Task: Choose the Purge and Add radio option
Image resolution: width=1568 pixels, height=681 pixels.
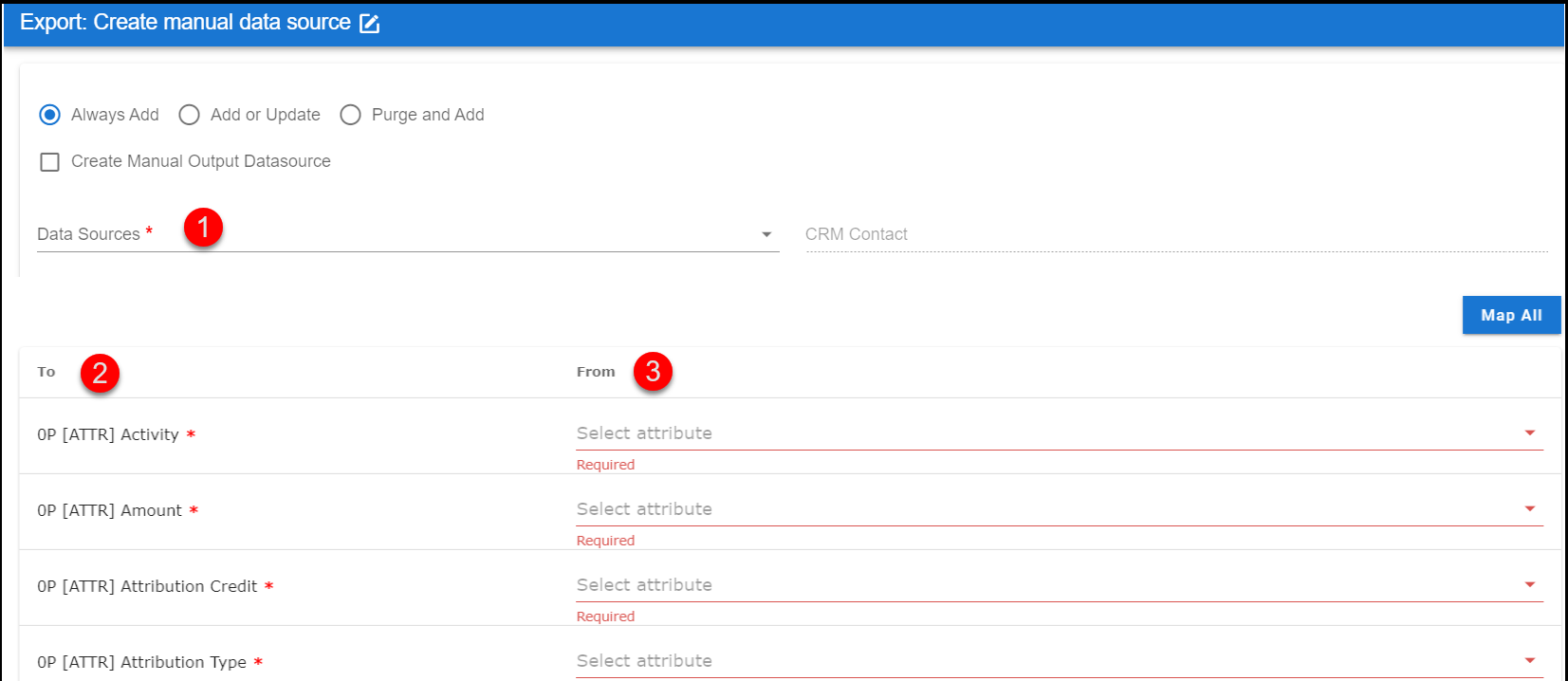Action: [x=351, y=115]
